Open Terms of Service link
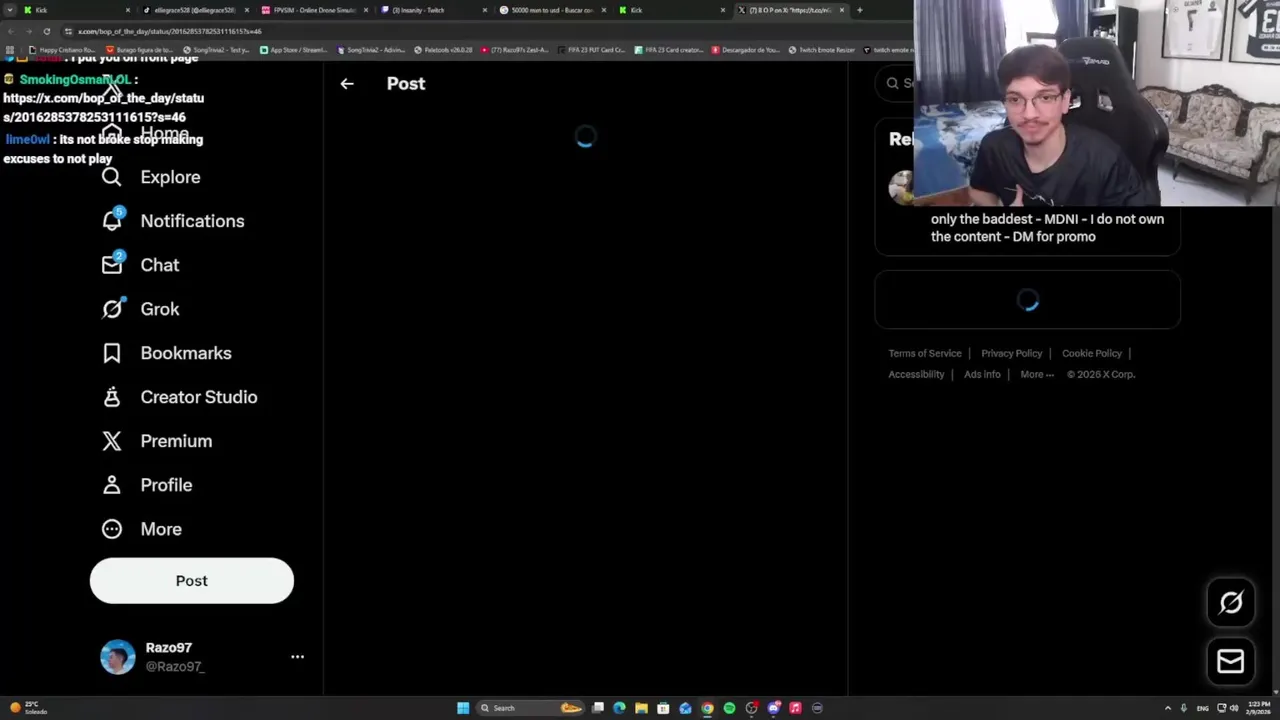The width and height of the screenshot is (1280, 720). click(925, 353)
